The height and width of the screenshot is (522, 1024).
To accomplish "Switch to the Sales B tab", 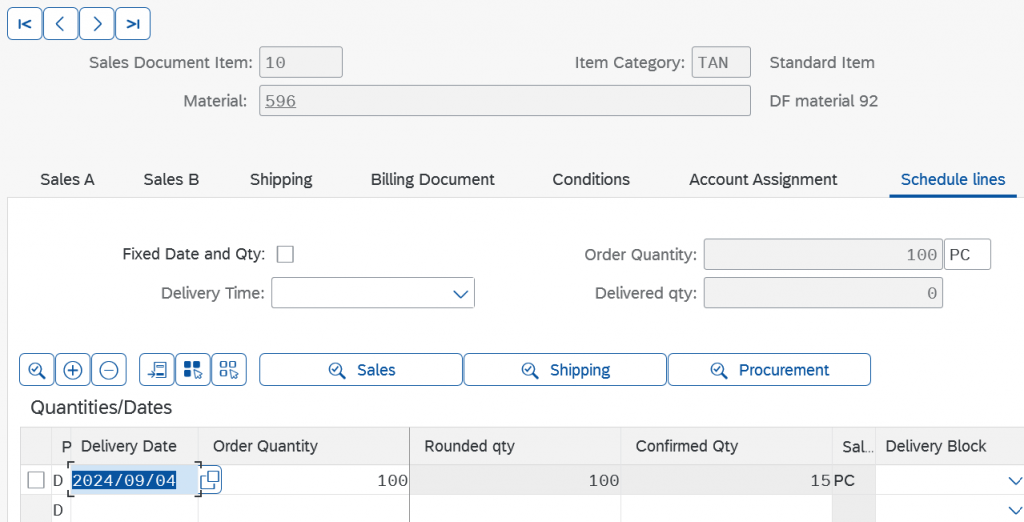I will click(x=171, y=180).
